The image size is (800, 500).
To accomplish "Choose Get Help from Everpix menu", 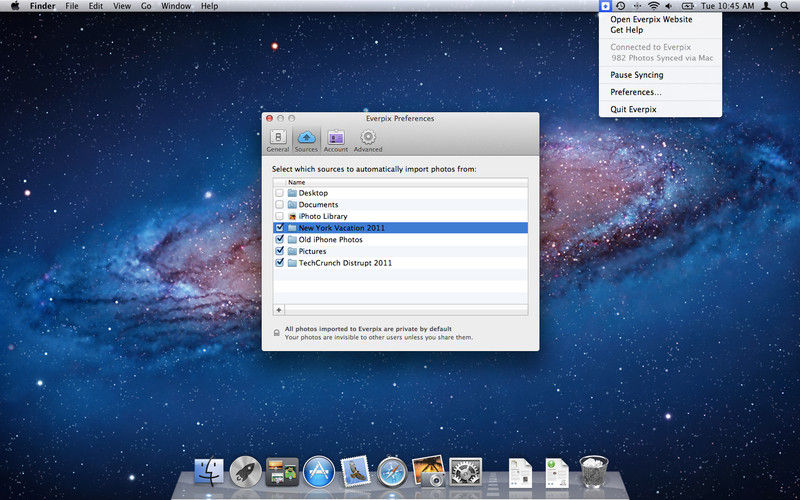I will coord(627,30).
